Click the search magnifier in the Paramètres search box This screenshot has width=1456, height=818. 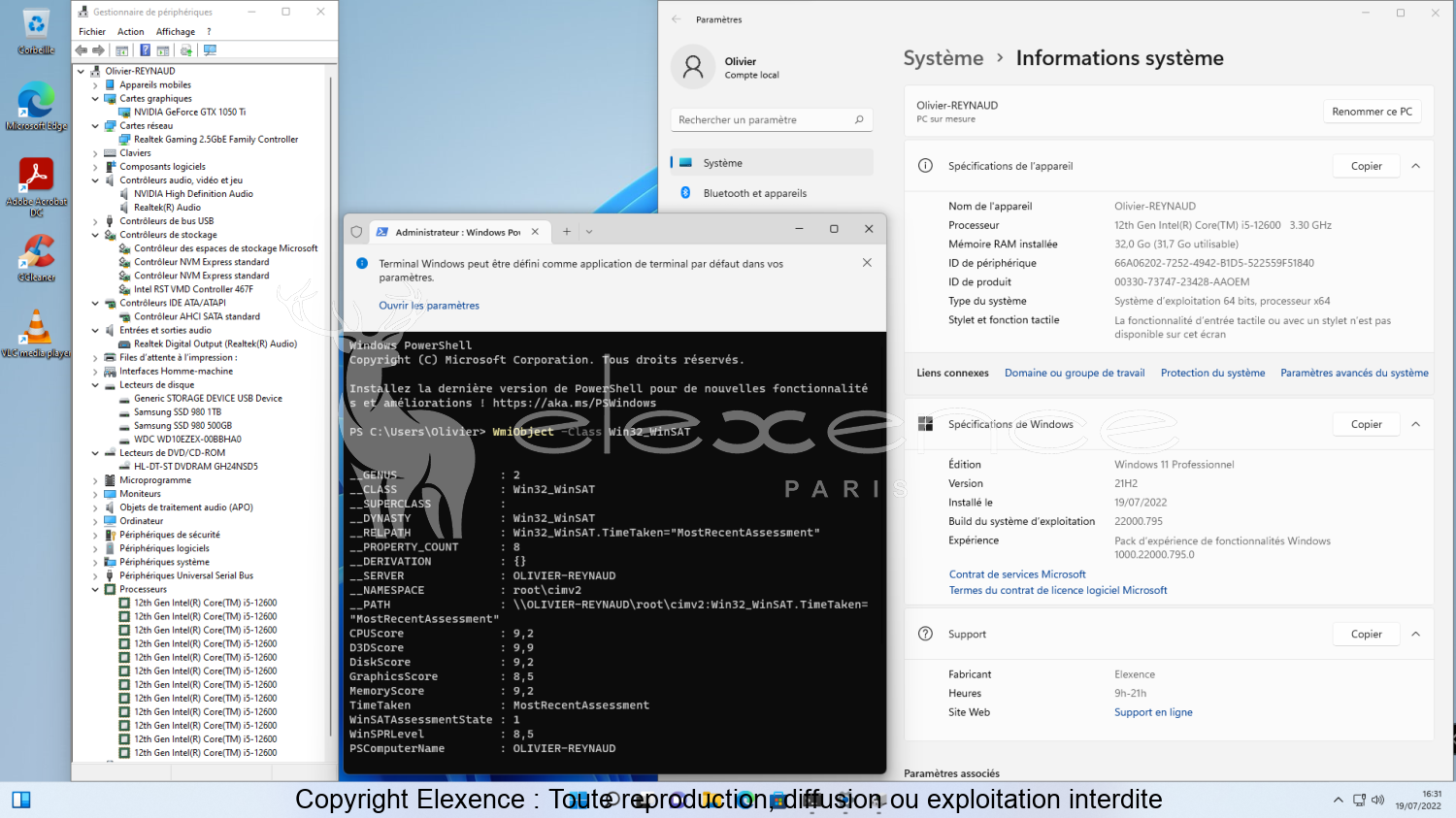point(859,119)
